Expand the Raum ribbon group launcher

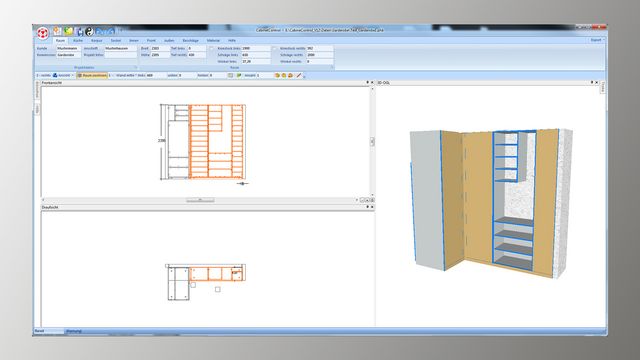(x=331, y=67)
